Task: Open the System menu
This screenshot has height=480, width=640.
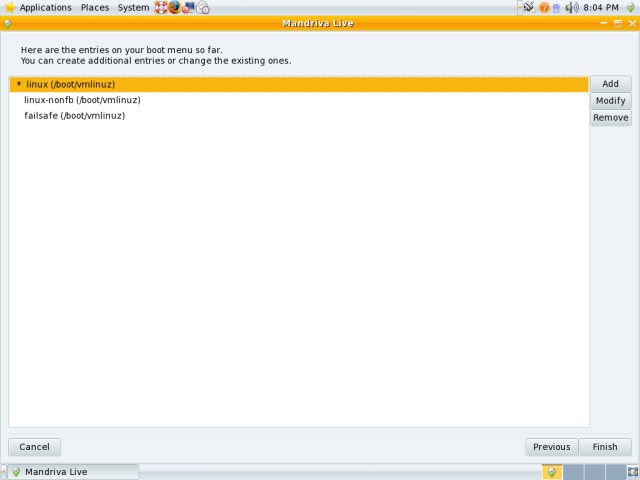Action: click(x=133, y=7)
